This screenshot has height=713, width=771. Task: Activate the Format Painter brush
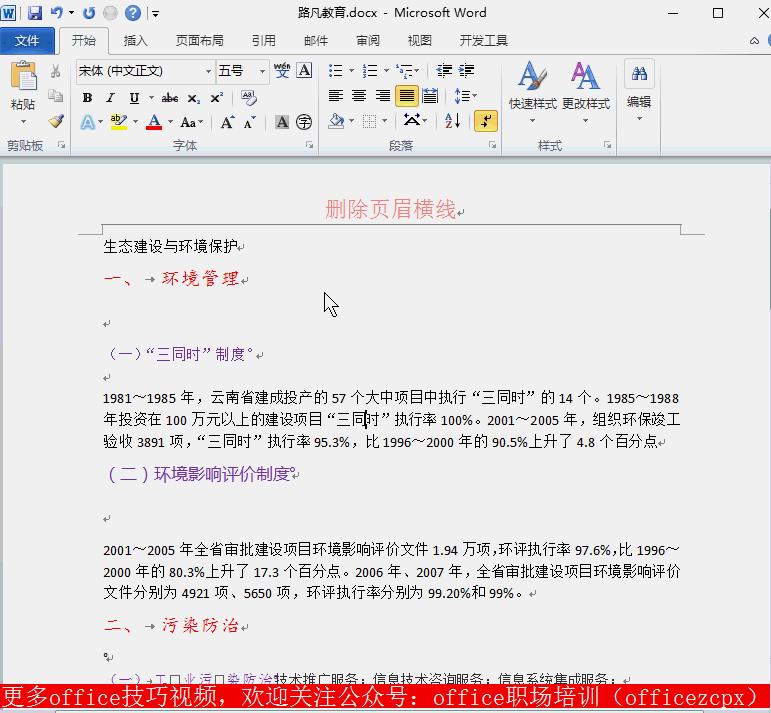[x=56, y=121]
